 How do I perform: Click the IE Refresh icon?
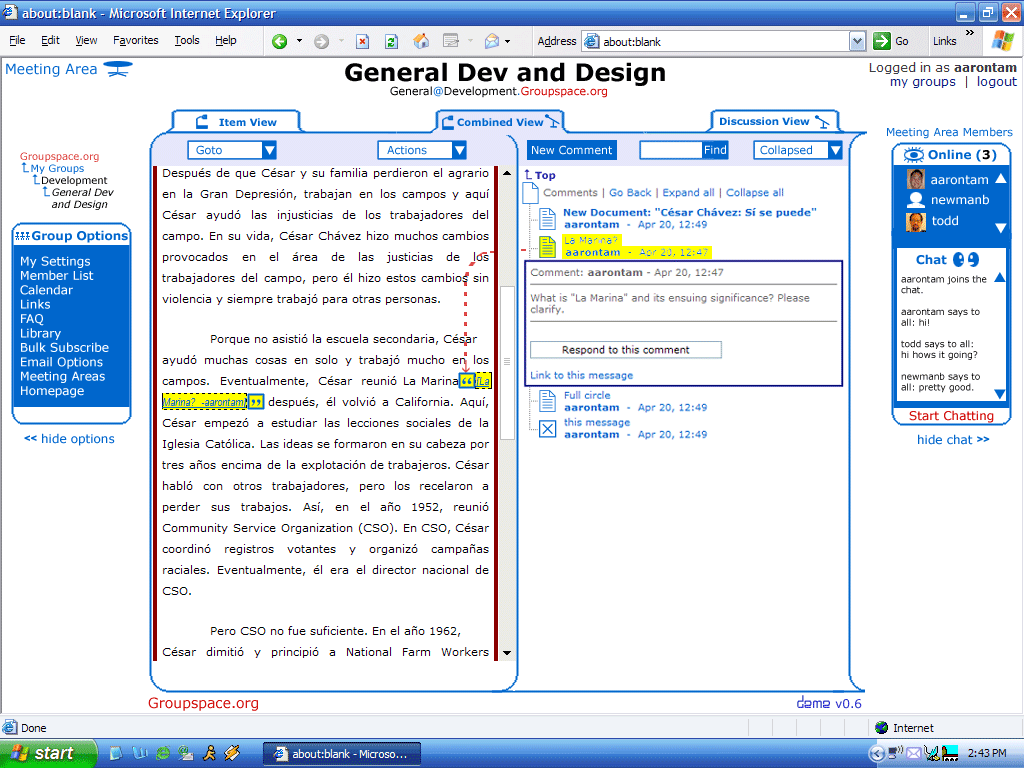click(x=391, y=41)
